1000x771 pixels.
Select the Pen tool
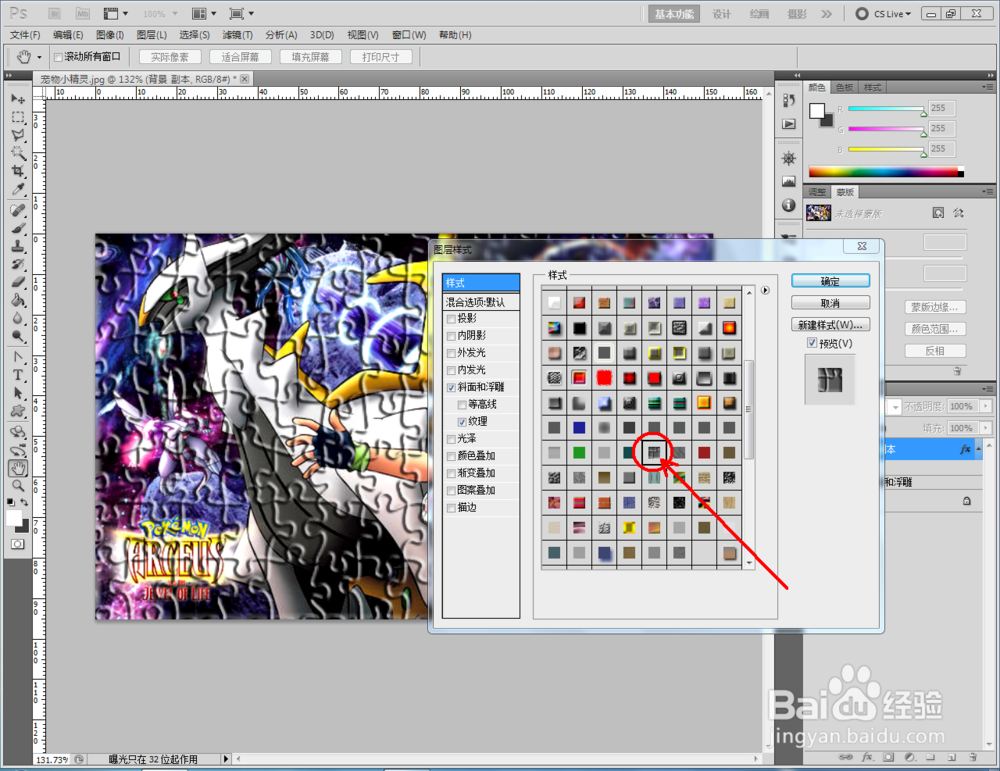coord(18,357)
